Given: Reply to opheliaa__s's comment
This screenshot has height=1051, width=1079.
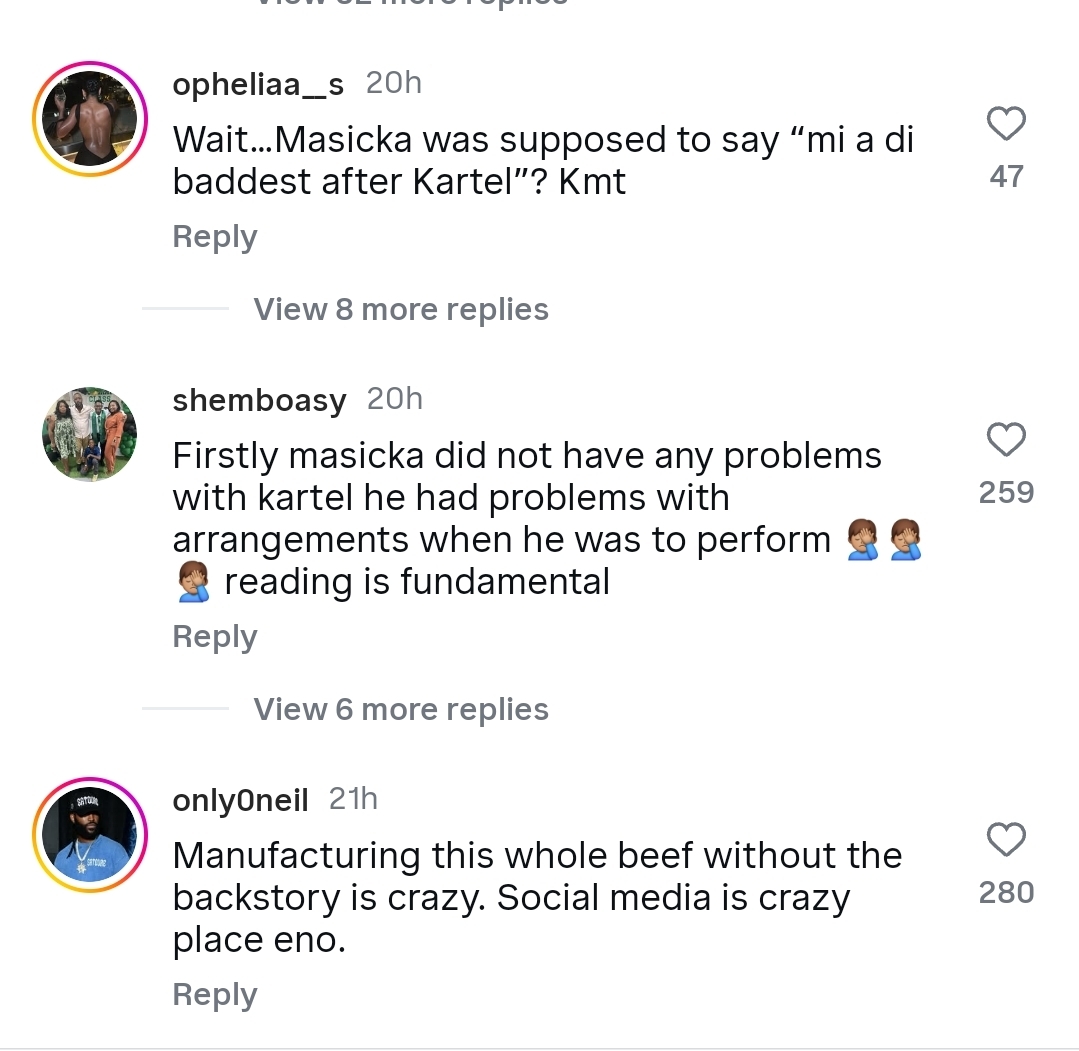Looking at the screenshot, I should pos(215,237).
